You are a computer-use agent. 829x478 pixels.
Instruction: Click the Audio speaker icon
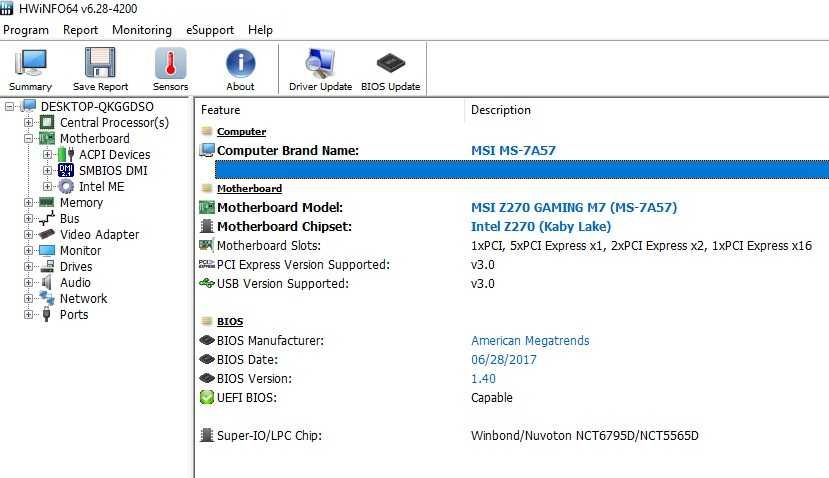coord(47,282)
